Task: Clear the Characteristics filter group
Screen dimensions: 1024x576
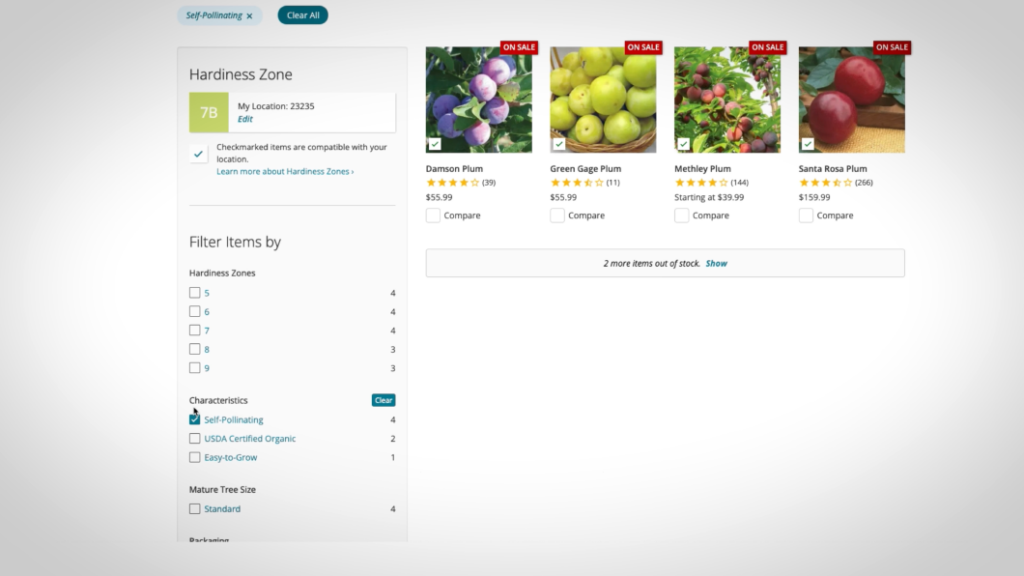Action: [x=383, y=400]
